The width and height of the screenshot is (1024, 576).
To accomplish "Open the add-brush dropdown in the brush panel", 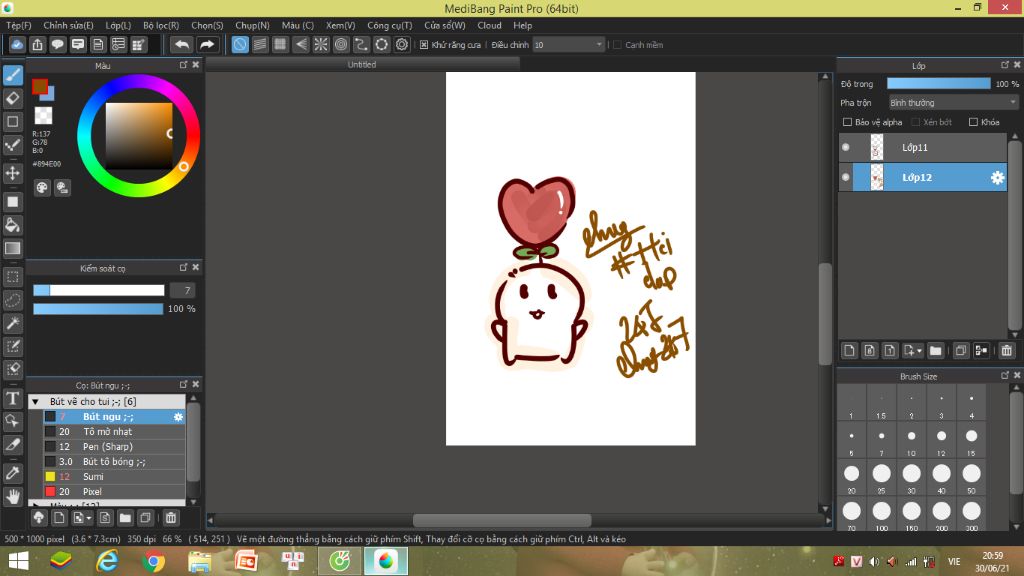I will (x=82, y=518).
